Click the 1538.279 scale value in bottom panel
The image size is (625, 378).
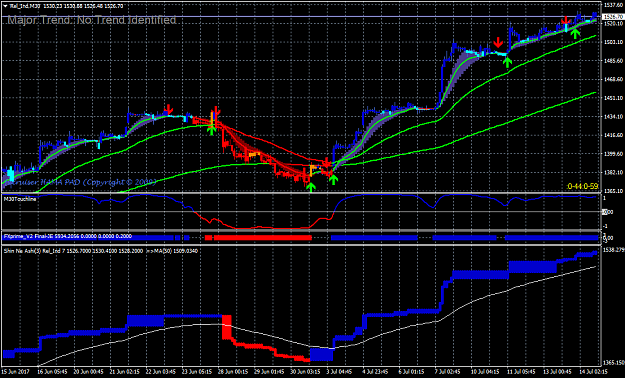(x=614, y=250)
